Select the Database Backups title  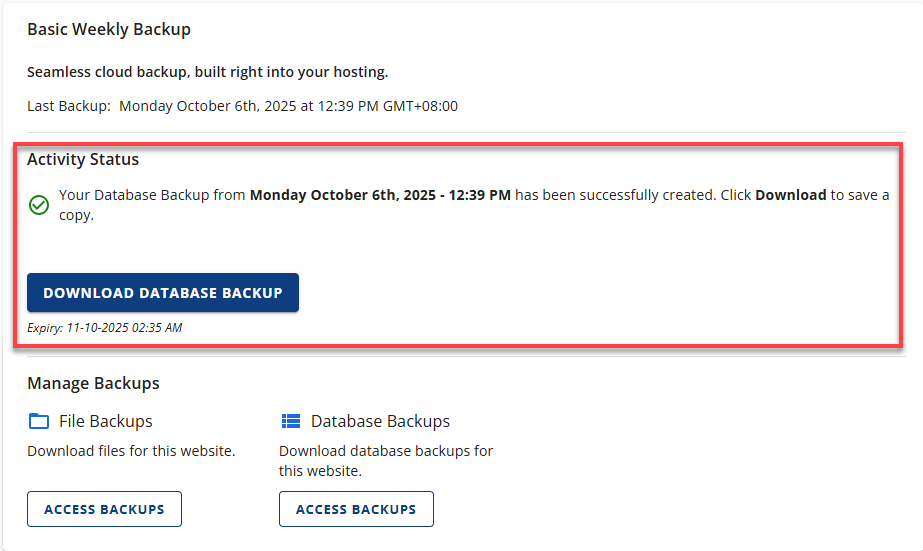(380, 421)
